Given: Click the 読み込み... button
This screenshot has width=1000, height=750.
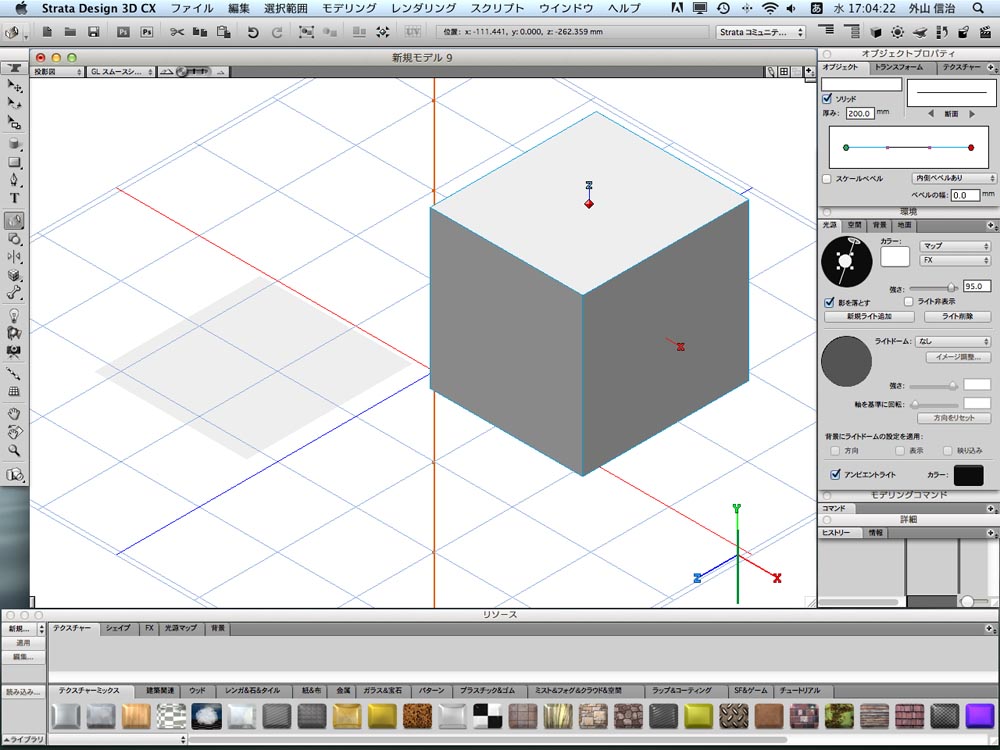Looking at the screenshot, I should coord(24,692).
